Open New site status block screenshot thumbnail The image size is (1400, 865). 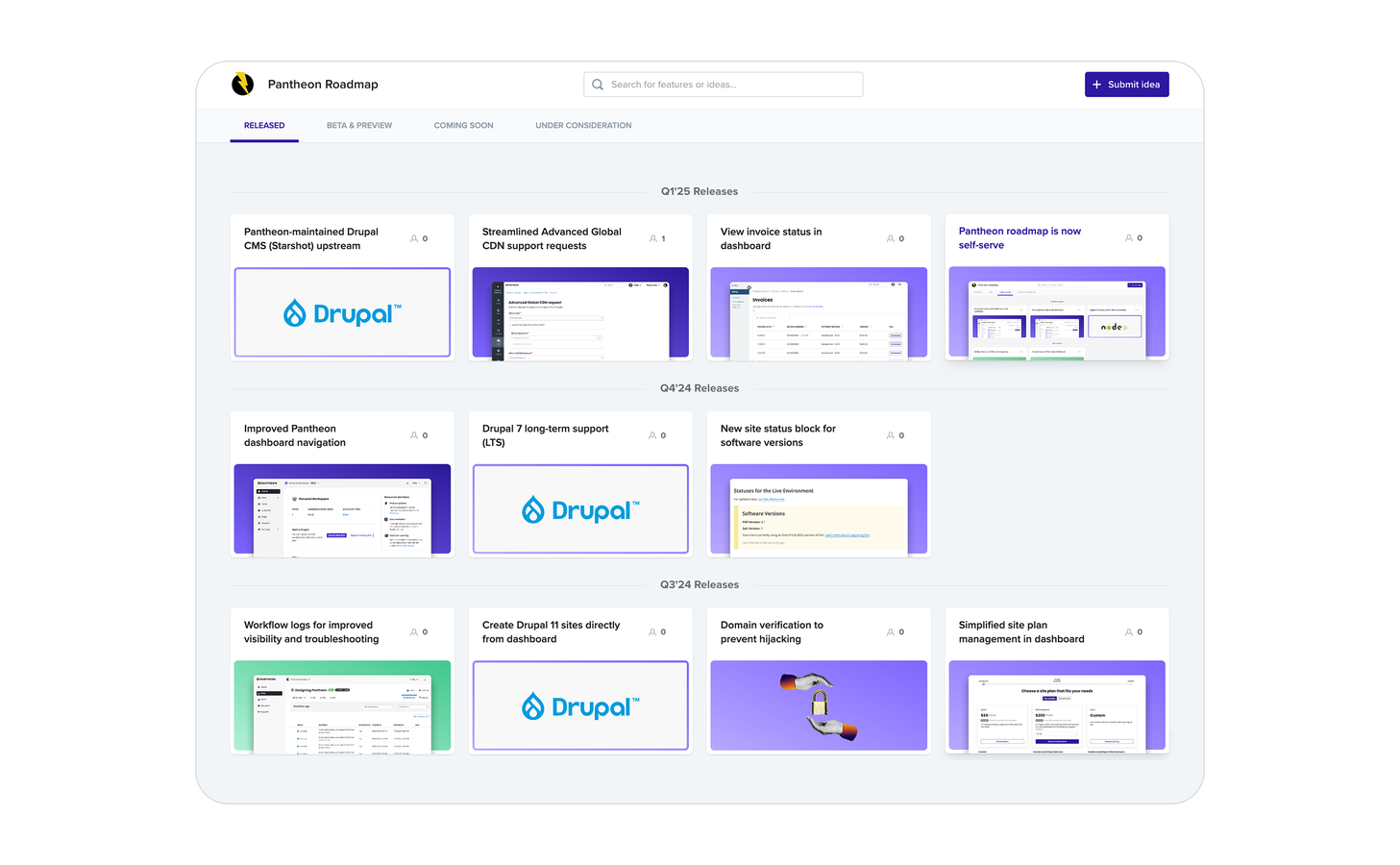click(x=819, y=509)
